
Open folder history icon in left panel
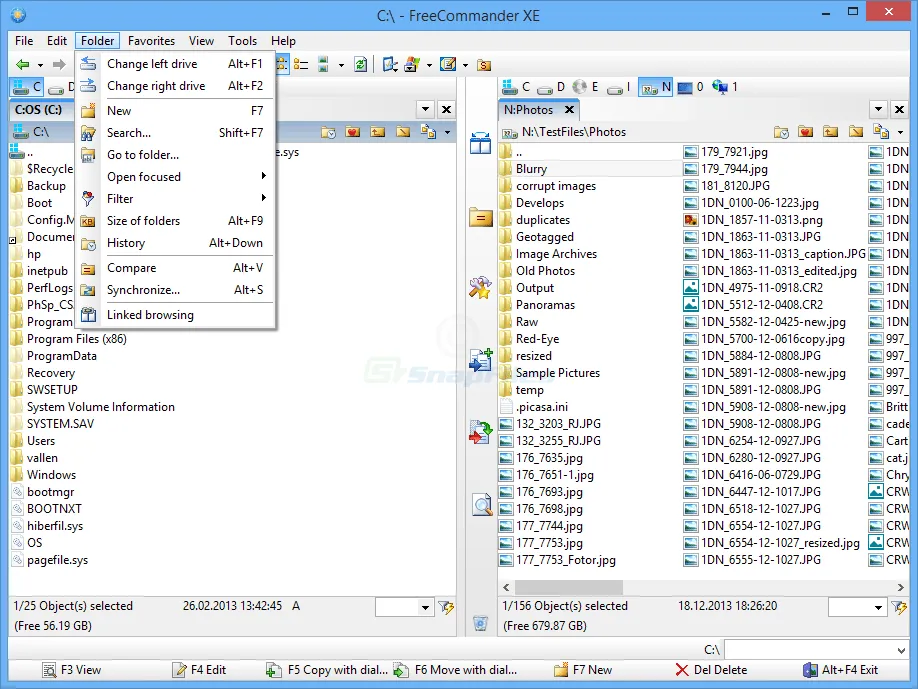tap(328, 132)
